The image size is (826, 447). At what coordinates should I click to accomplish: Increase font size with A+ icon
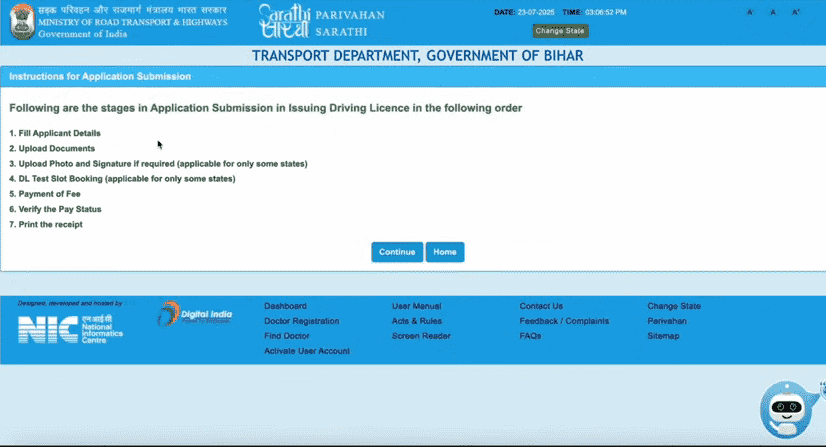pyautogui.click(x=796, y=13)
